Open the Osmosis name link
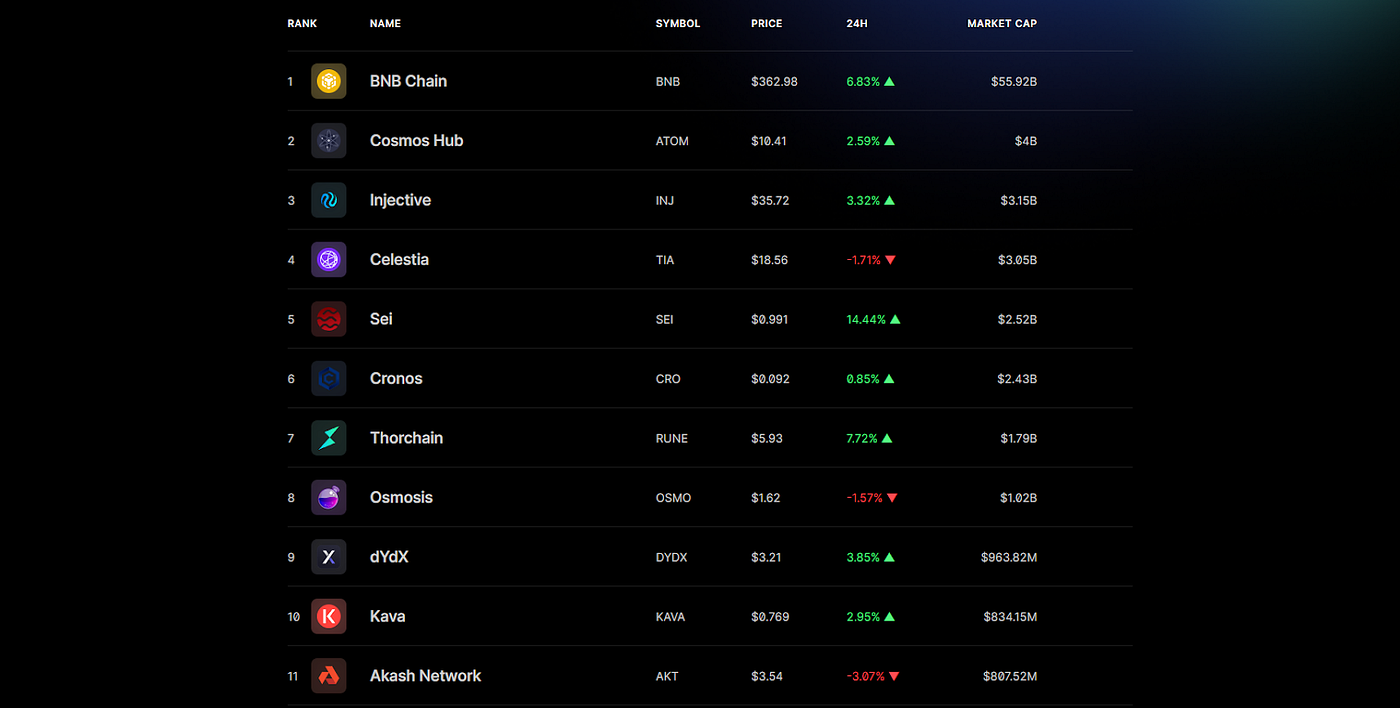Screen dimensions: 1400x708 [x=401, y=498]
